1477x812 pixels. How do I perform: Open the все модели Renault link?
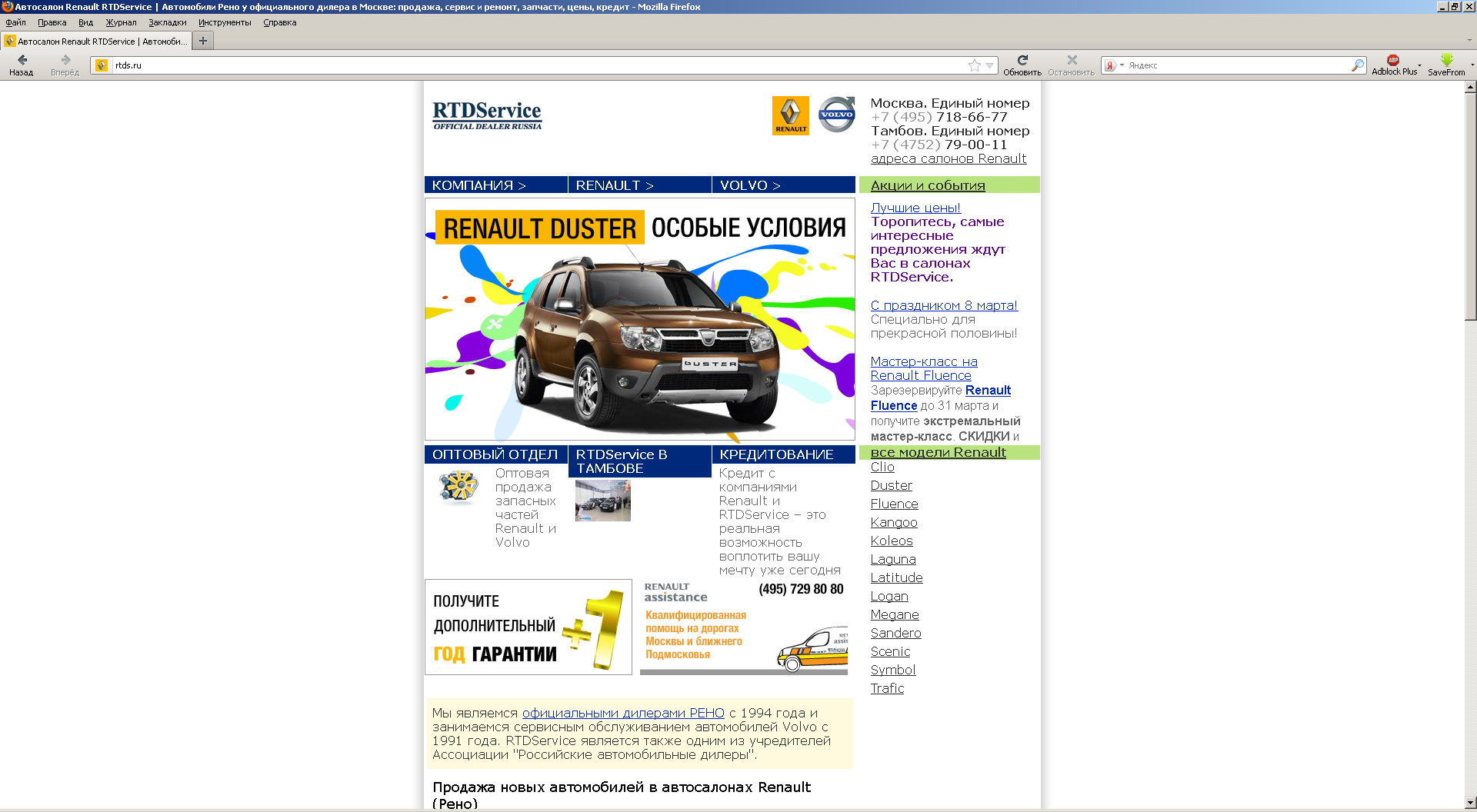click(938, 452)
